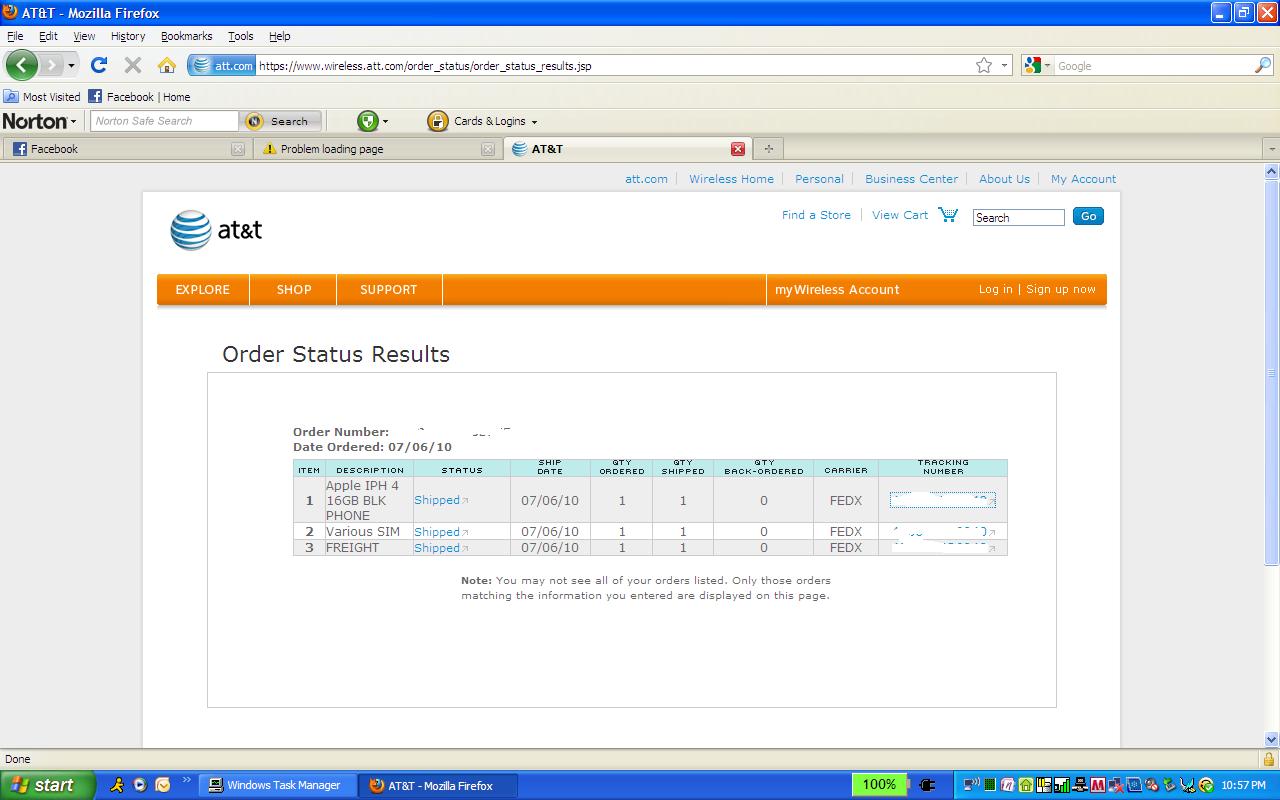Open the URL bar history dropdown
This screenshot has height=800, width=1280.
[1004, 65]
